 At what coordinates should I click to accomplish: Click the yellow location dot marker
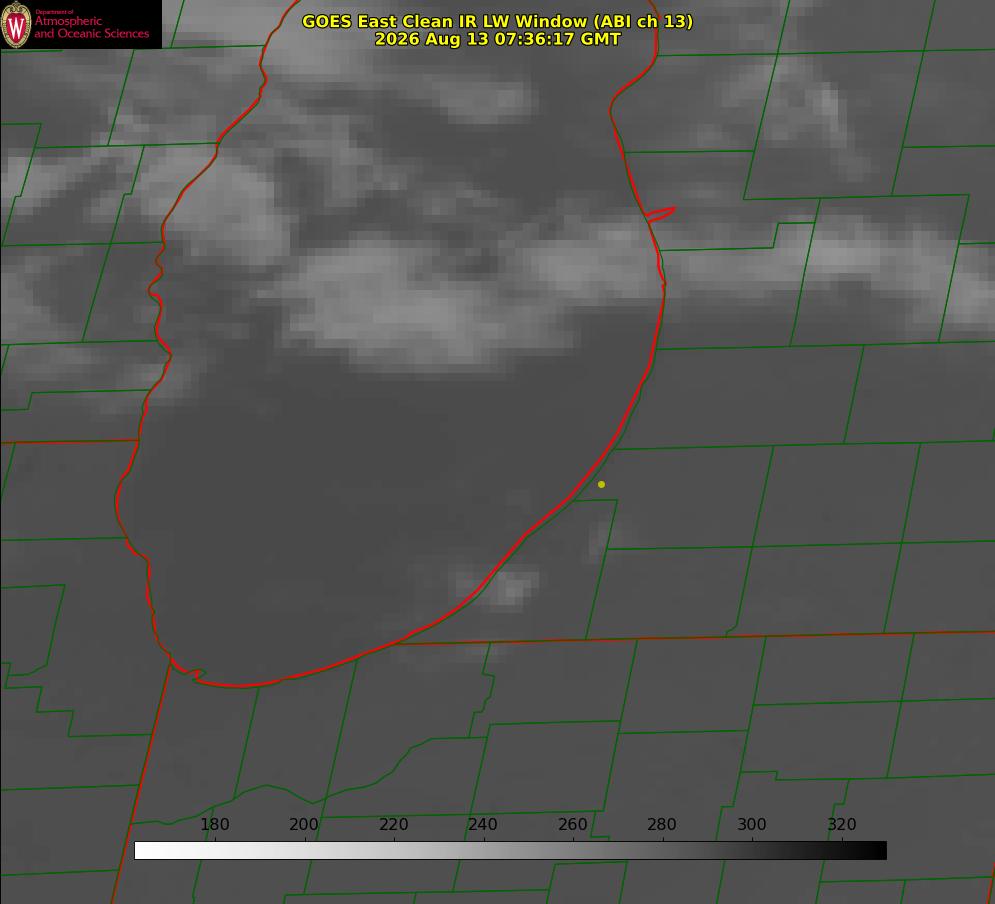pyautogui.click(x=601, y=484)
